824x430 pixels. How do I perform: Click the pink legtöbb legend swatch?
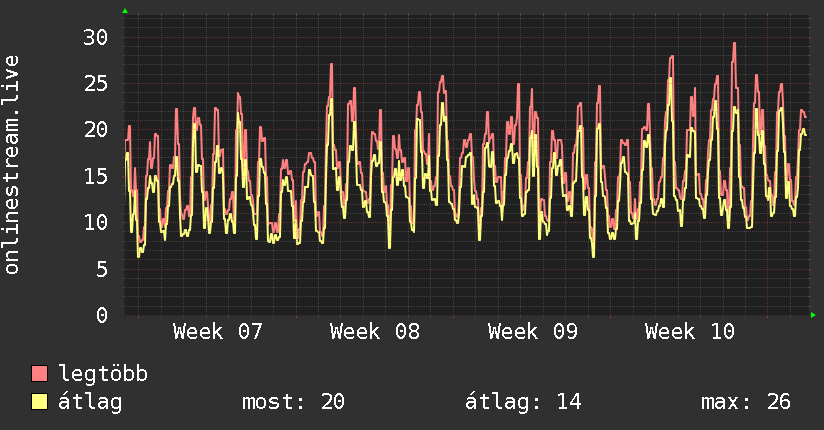pyautogui.click(x=39, y=373)
